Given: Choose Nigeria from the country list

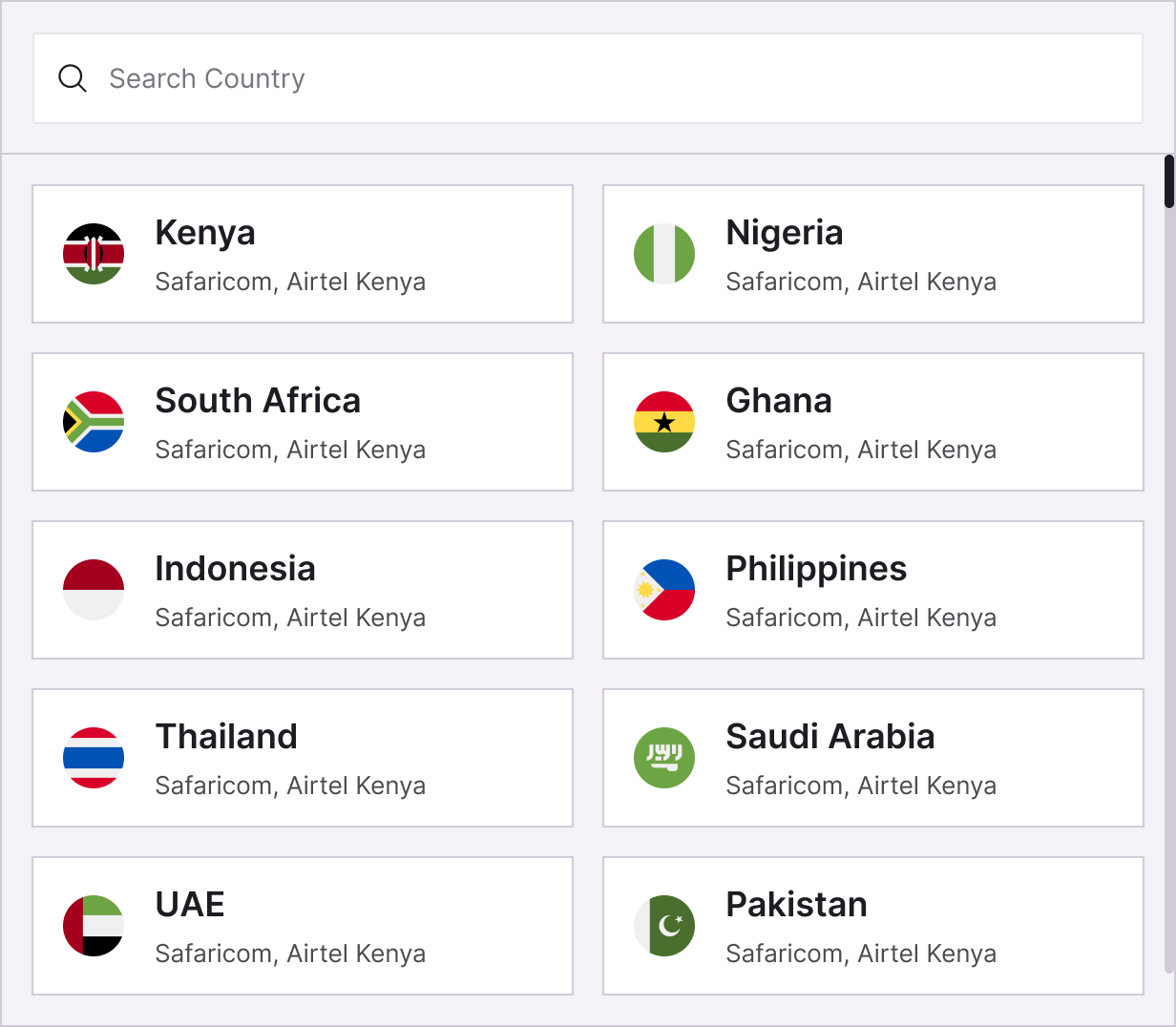Looking at the screenshot, I should [784, 233].
